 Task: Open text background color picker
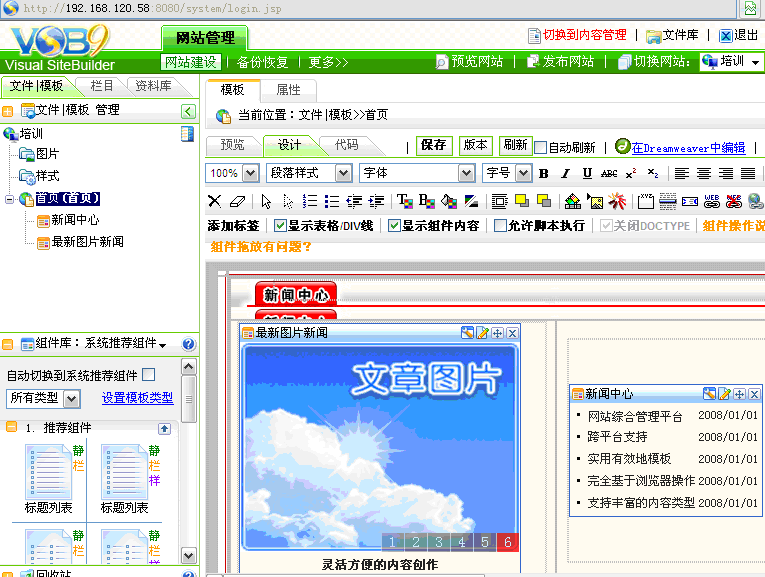(426, 201)
